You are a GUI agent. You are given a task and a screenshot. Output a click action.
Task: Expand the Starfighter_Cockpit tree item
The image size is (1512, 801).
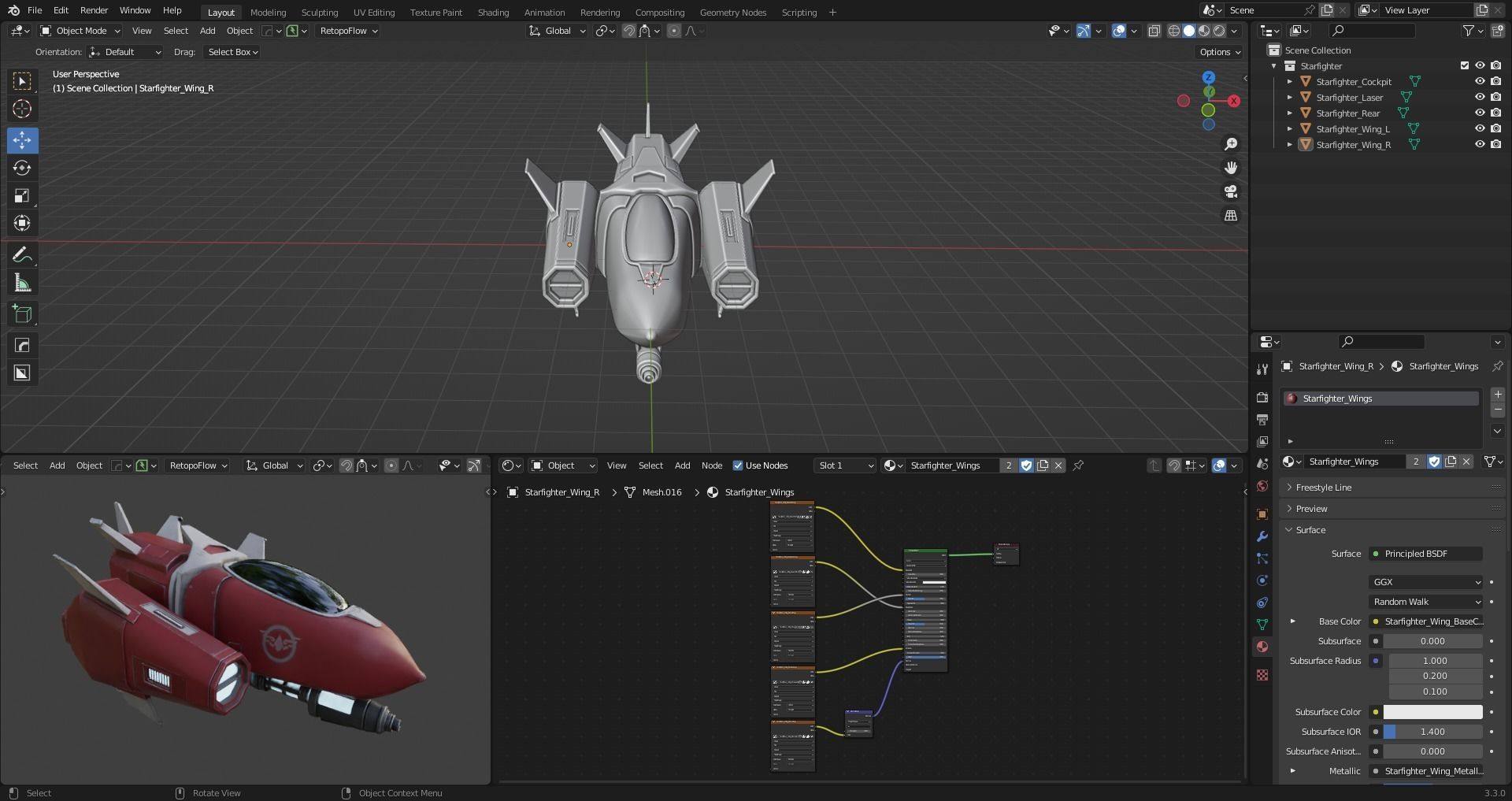[1290, 81]
